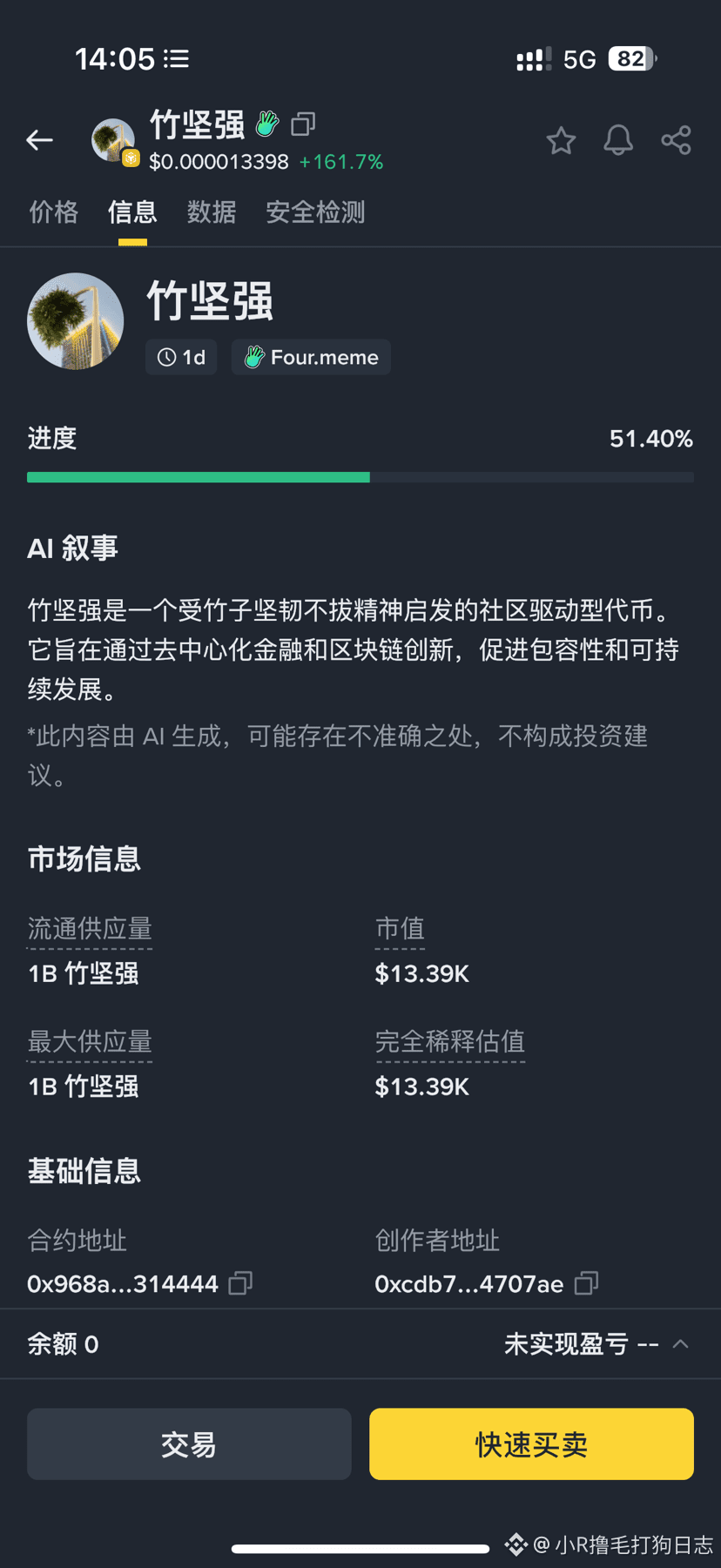
Task: Tap the back arrow icon
Action: (x=40, y=139)
